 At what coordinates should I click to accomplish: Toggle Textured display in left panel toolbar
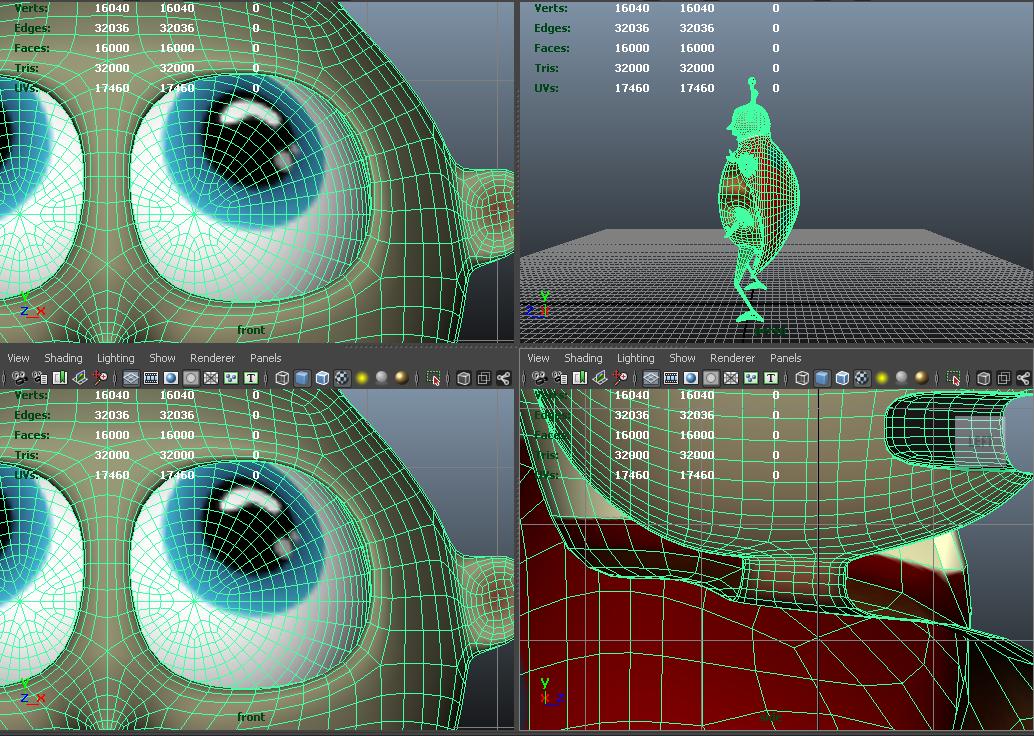tap(342, 378)
